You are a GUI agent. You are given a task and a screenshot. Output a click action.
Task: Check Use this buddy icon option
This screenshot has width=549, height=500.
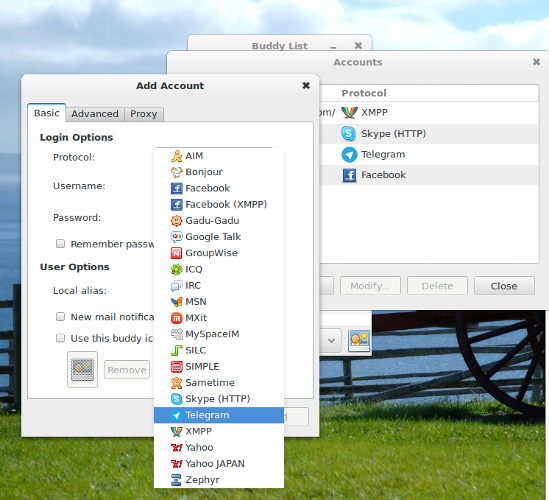coord(61,338)
